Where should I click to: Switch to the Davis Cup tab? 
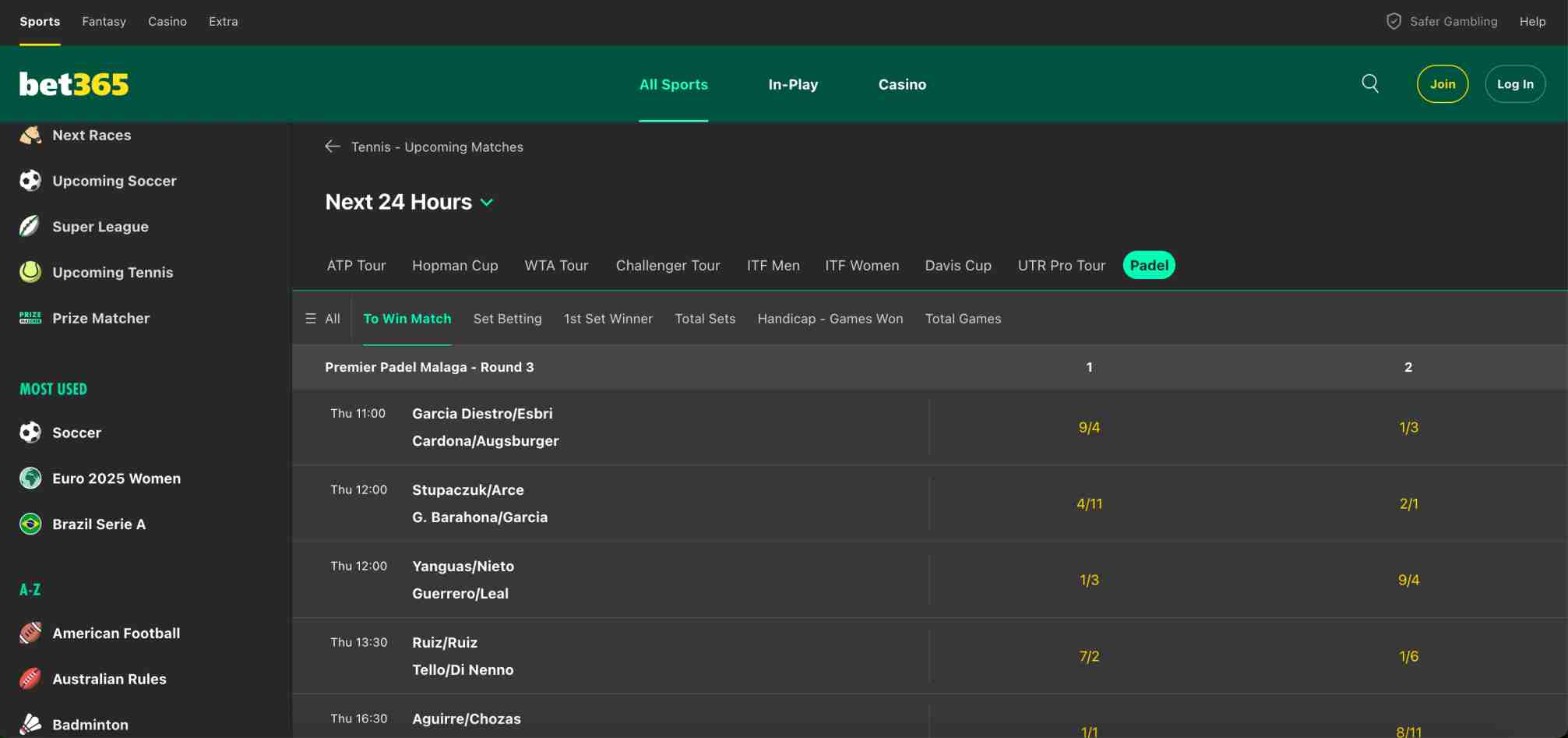[958, 265]
